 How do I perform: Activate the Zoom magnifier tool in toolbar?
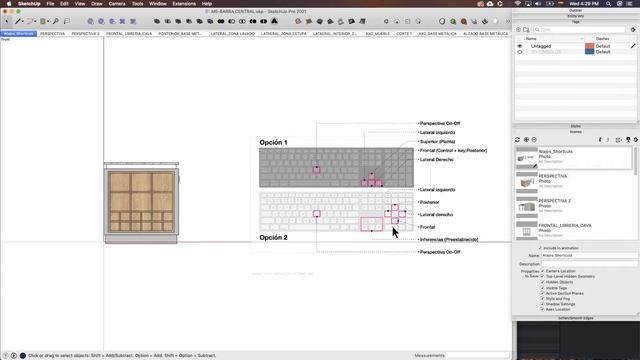click(x=56, y=21)
